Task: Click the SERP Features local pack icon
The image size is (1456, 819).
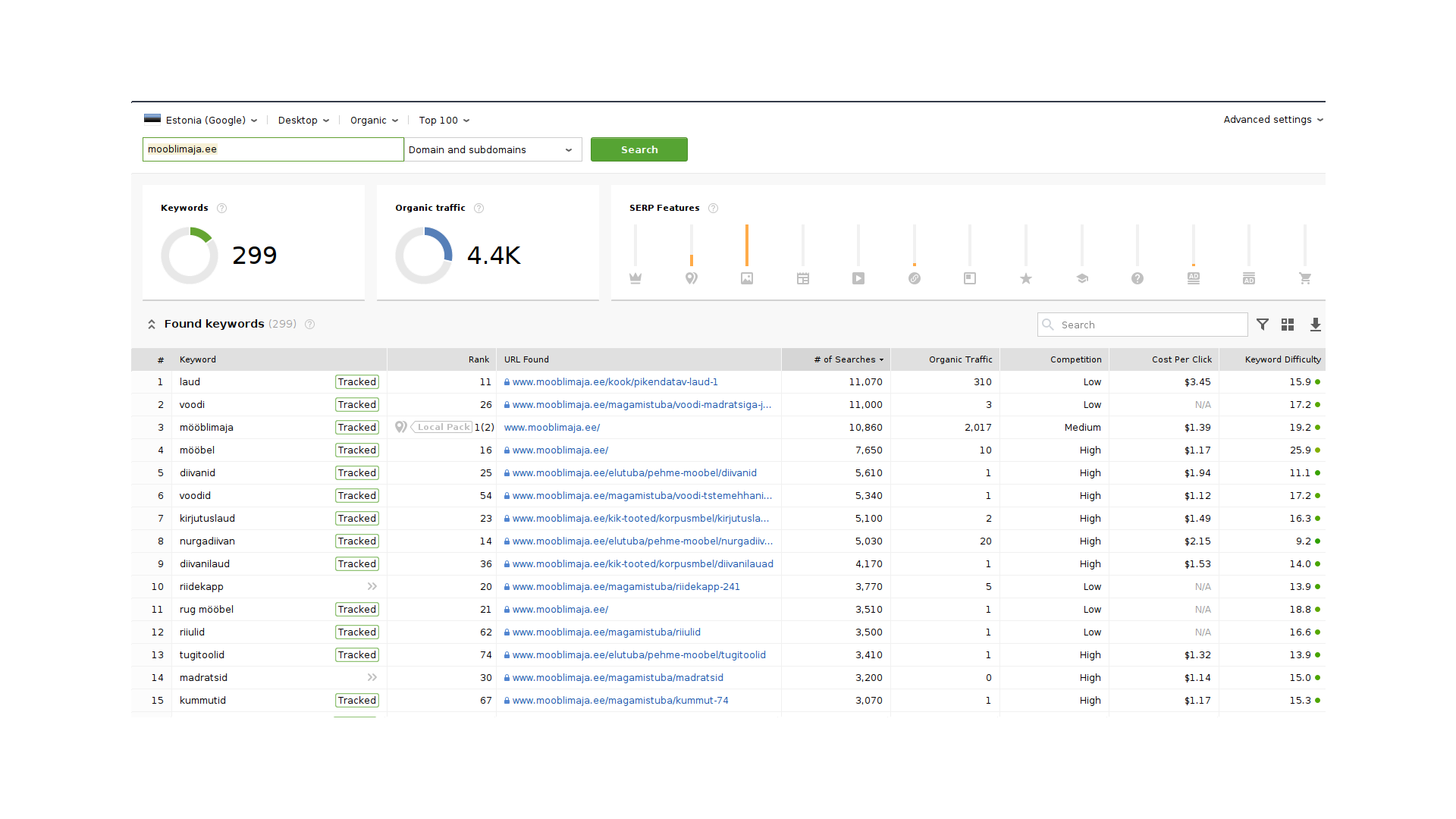Action: coord(691,279)
